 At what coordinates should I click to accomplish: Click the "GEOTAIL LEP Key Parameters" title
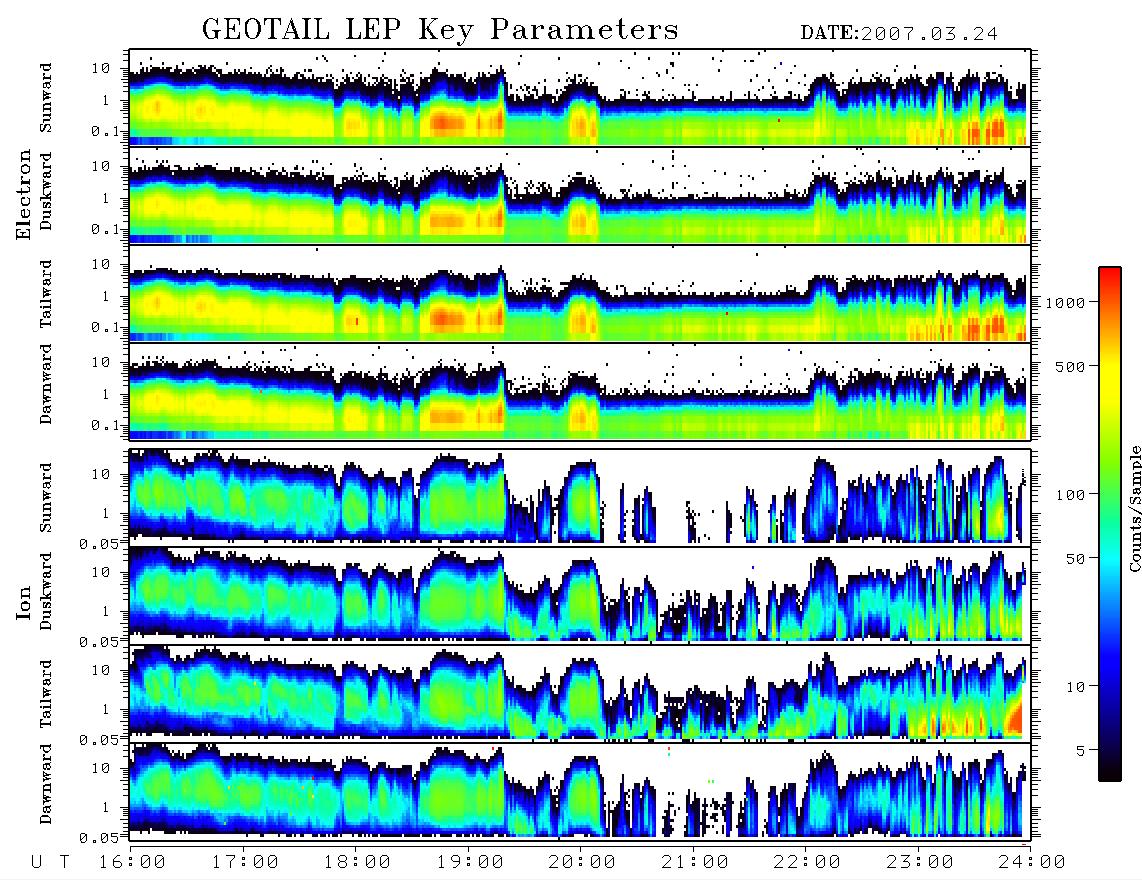click(440, 30)
